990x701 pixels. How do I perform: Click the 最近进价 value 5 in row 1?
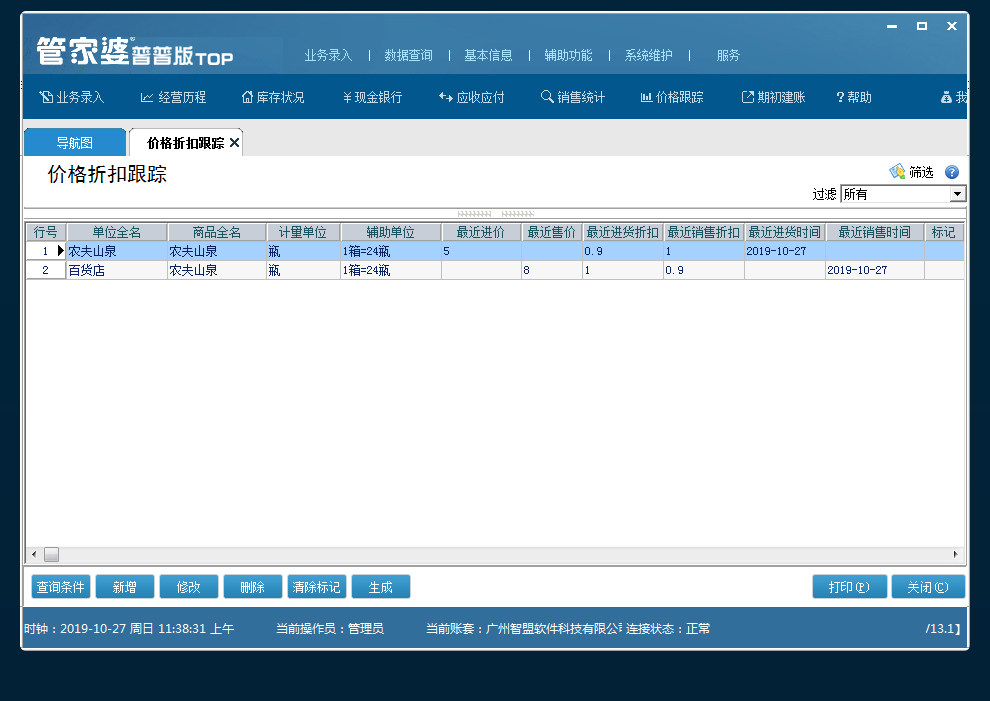481,251
